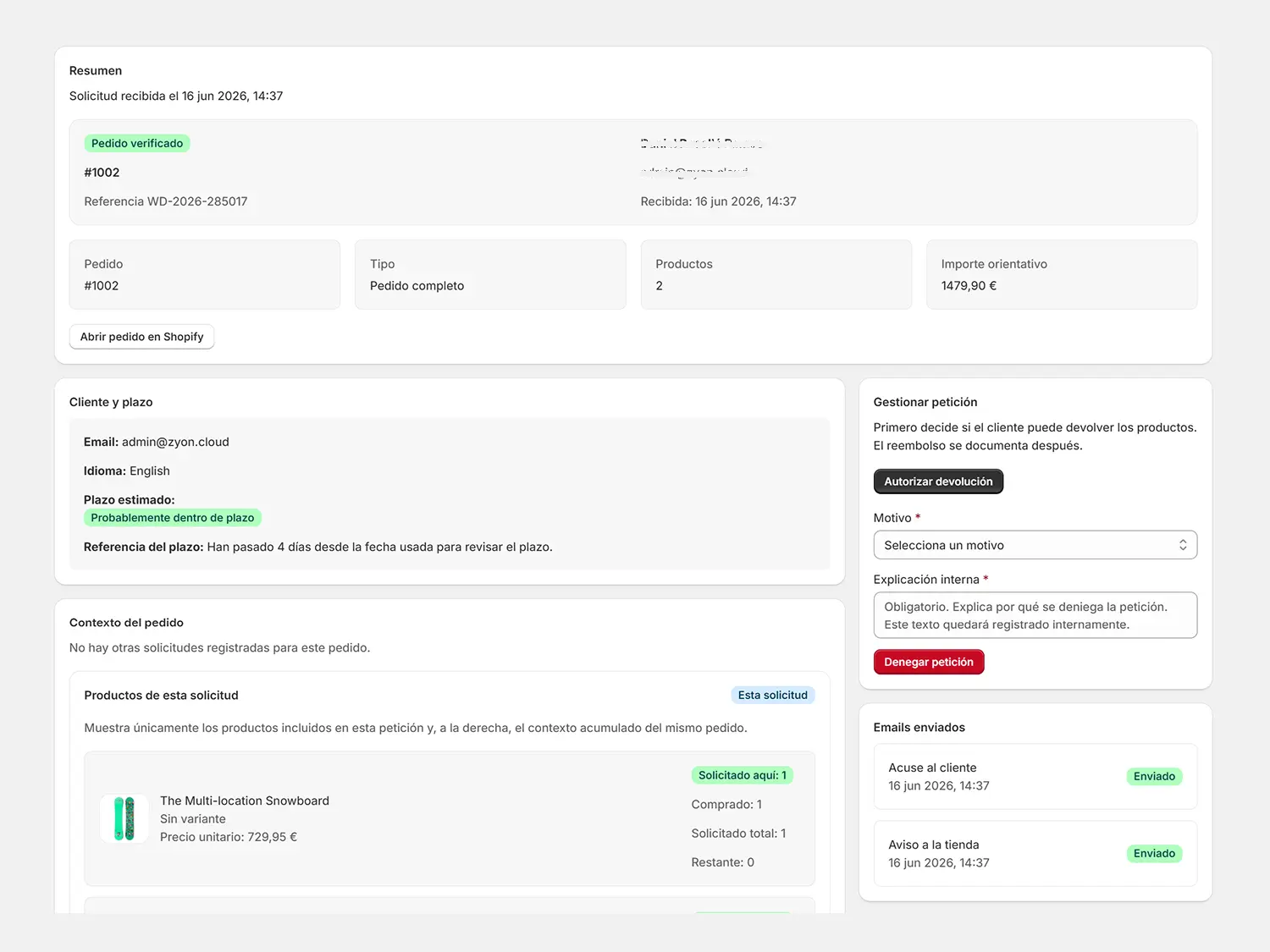Click Precio unitario: 729,95 € text
Screen dimensions: 1270x952
coord(229,837)
